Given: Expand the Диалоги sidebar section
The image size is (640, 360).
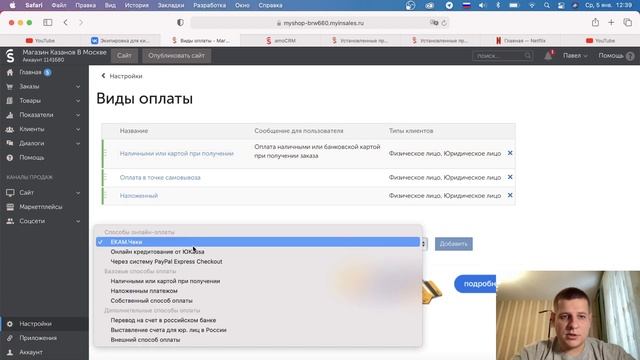Looking at the screenshot, I should pos(78,144).
